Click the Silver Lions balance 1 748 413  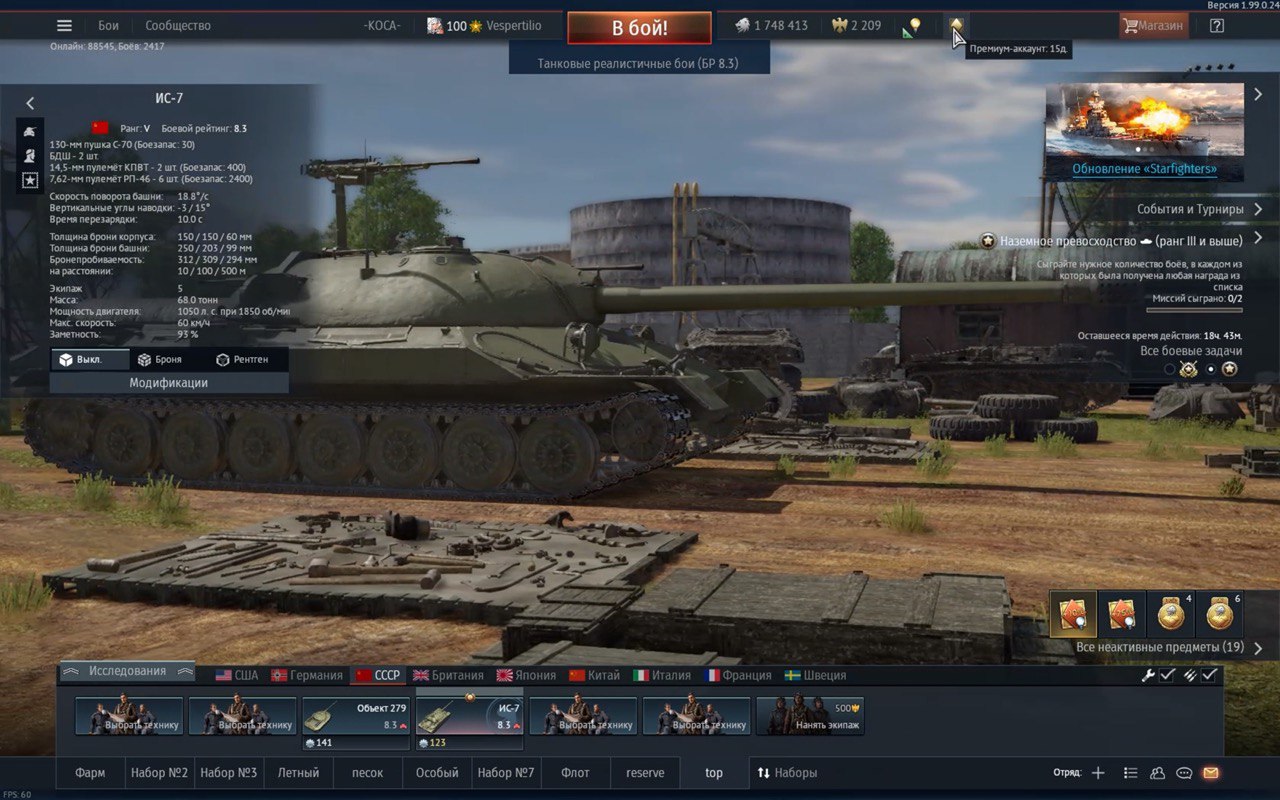point(772,26)
